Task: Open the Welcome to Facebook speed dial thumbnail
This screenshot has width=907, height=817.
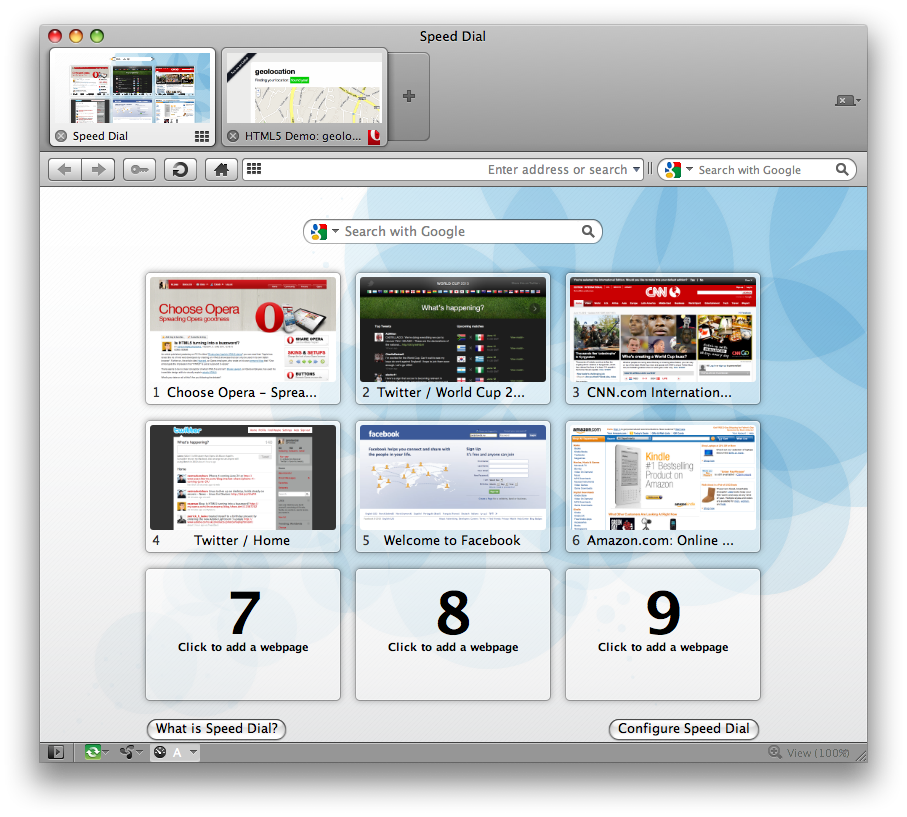Action: coord(452,477)
